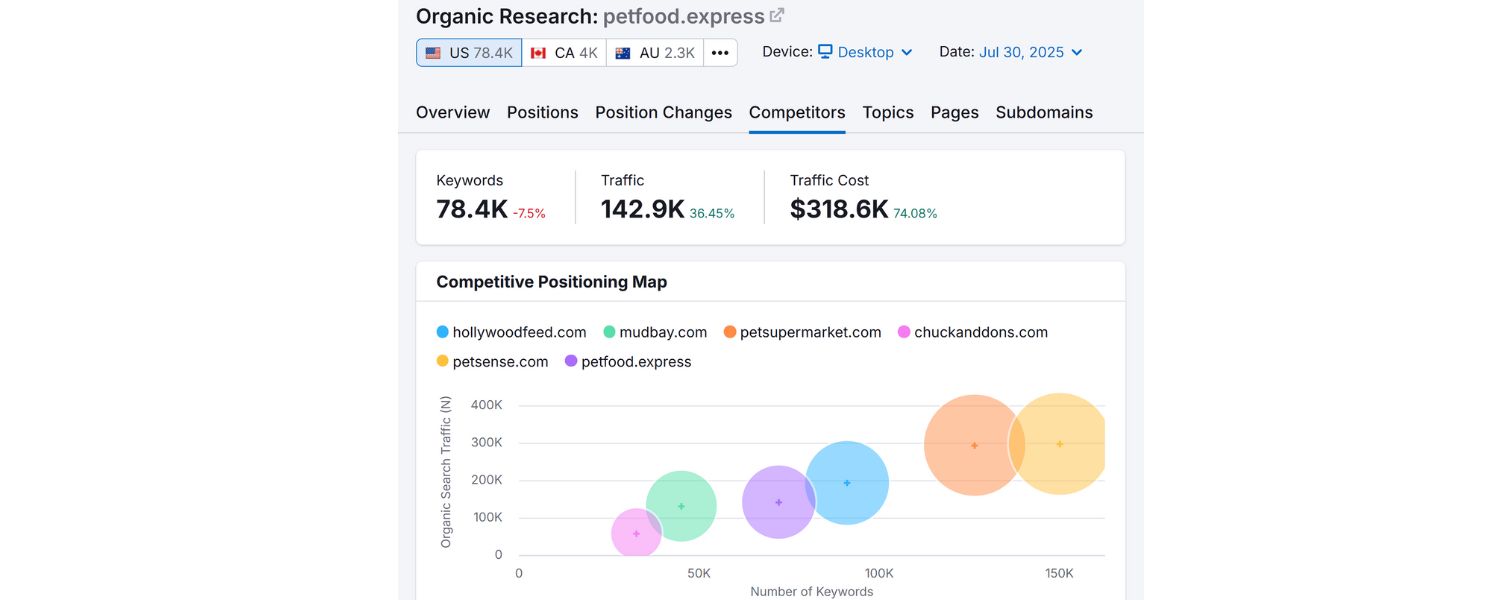
Task: Go to the Overview tab
Action: [x=453, y=112]
